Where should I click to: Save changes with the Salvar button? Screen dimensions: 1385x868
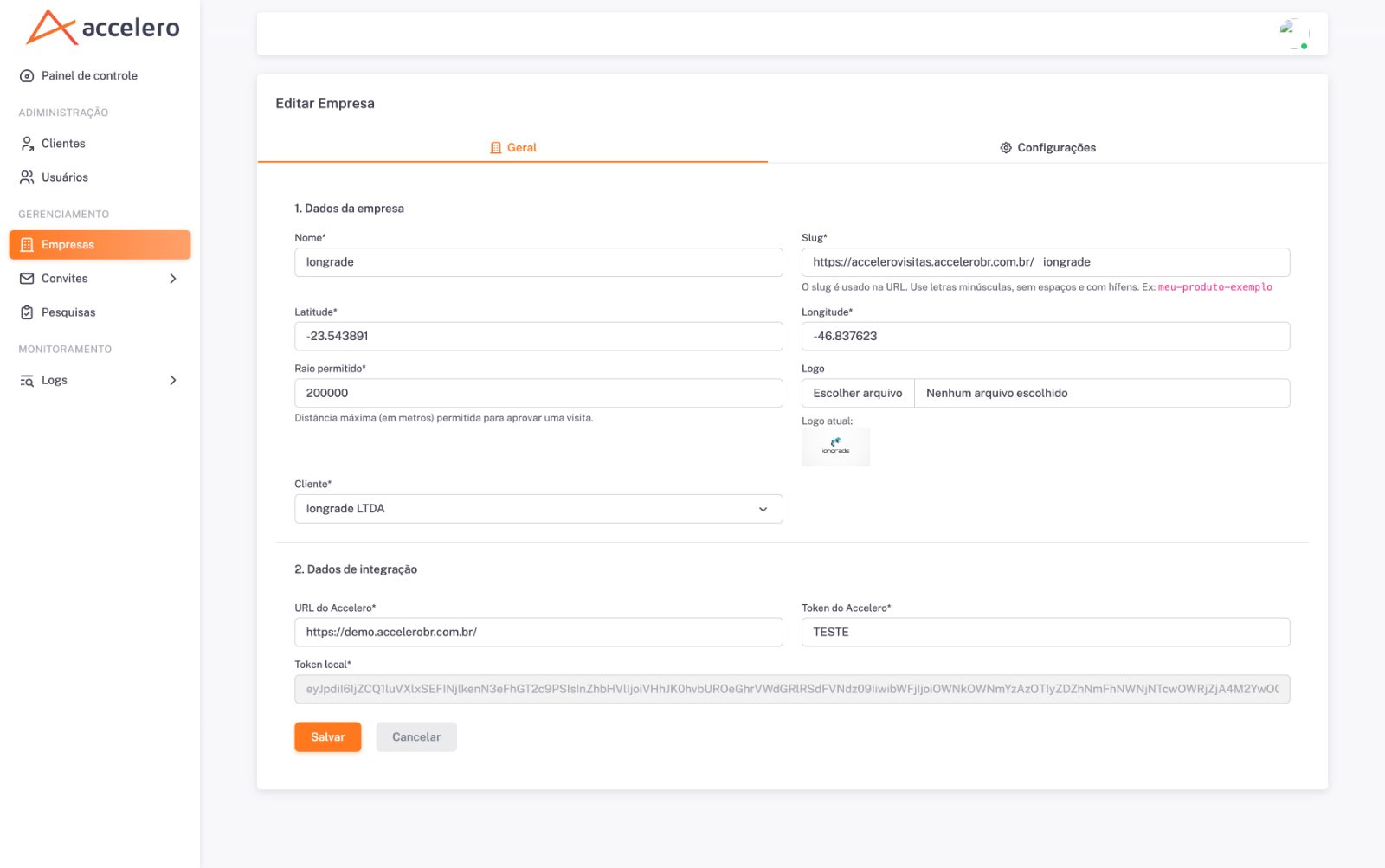(328, 737)
